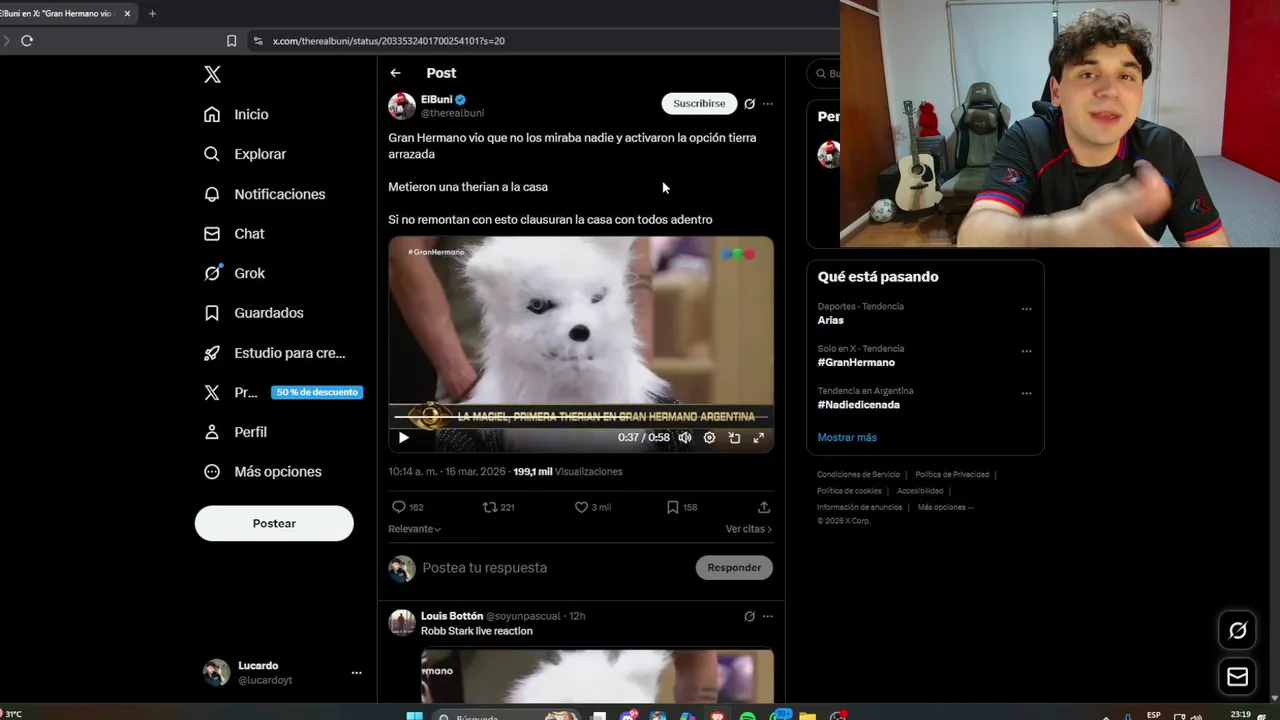Open Spotify from the taskbar

click(x=747, y=715)
